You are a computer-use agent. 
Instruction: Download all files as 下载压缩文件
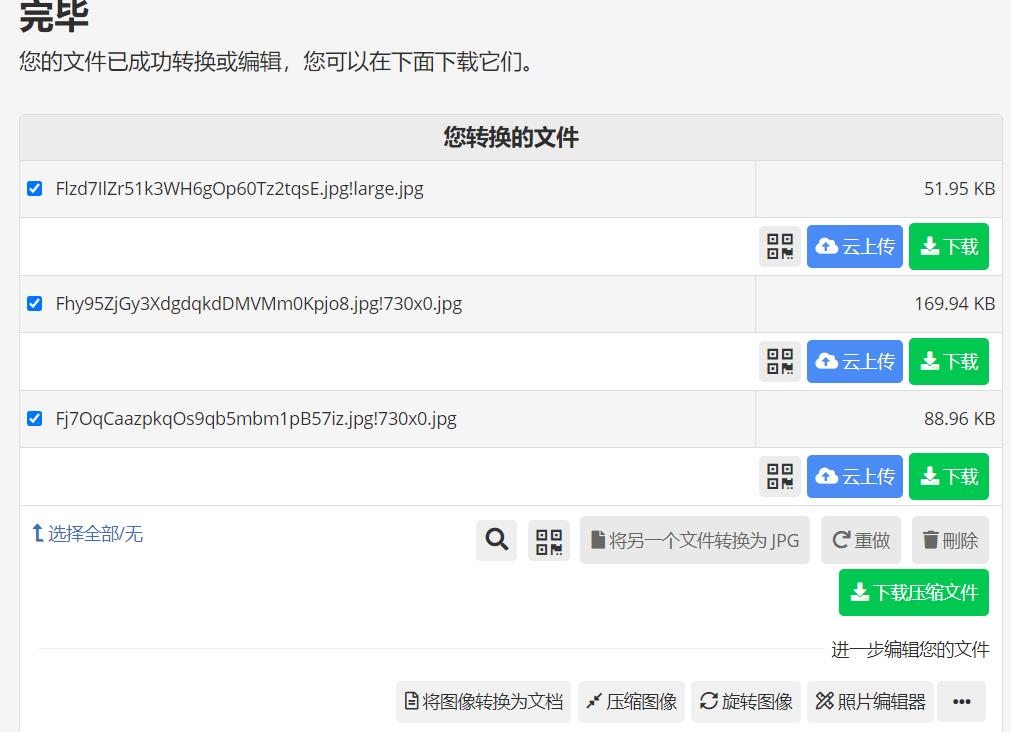click(x=913, y=592)
